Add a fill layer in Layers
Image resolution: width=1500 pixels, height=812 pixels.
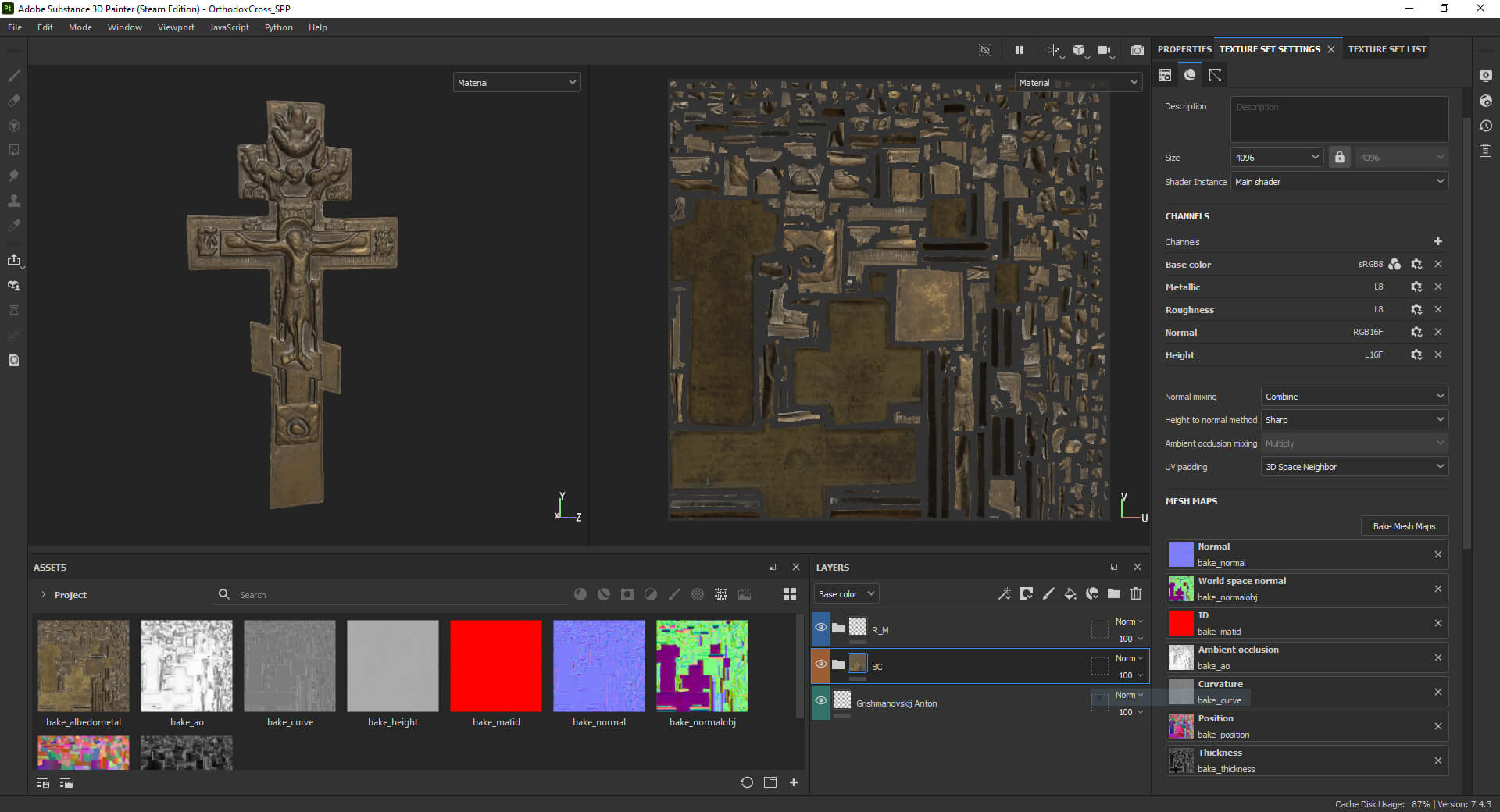(x=1070, y=594)
